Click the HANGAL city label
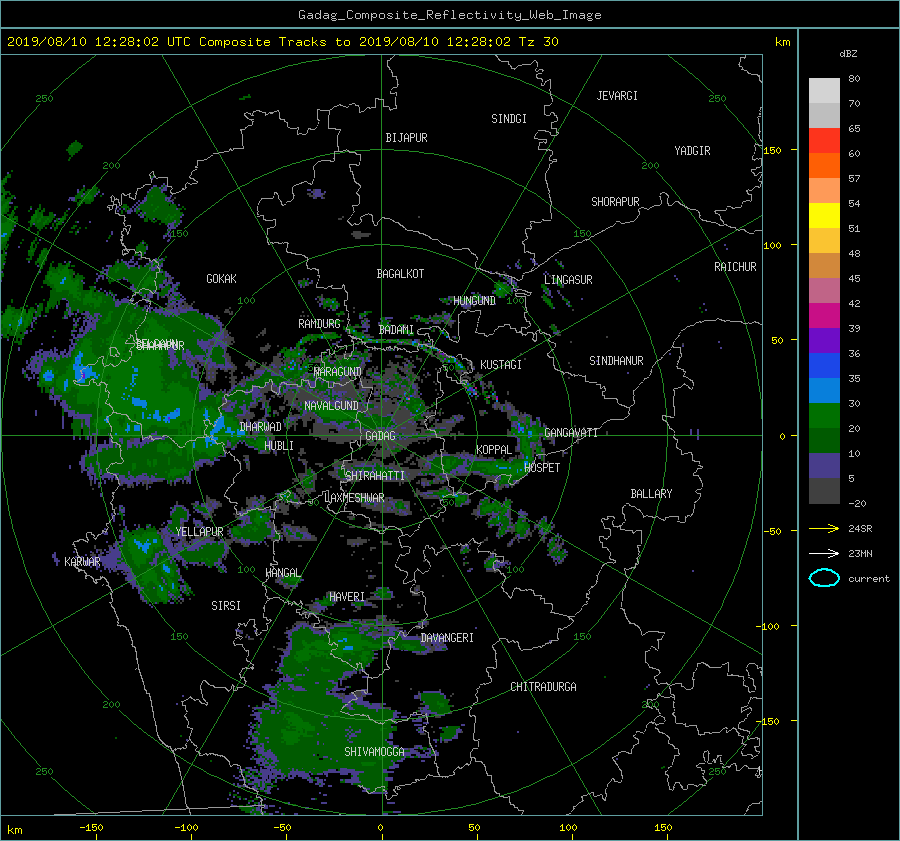The image size is (900, 841). click(283, 573)
